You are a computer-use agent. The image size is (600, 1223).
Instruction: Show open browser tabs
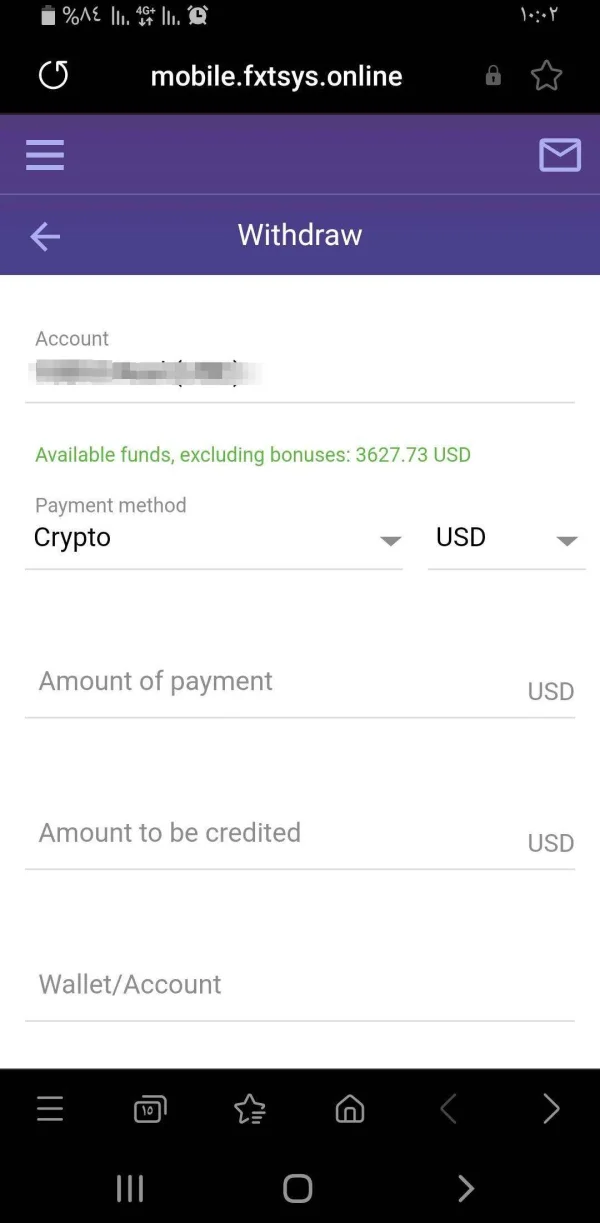coord(149,1108)
